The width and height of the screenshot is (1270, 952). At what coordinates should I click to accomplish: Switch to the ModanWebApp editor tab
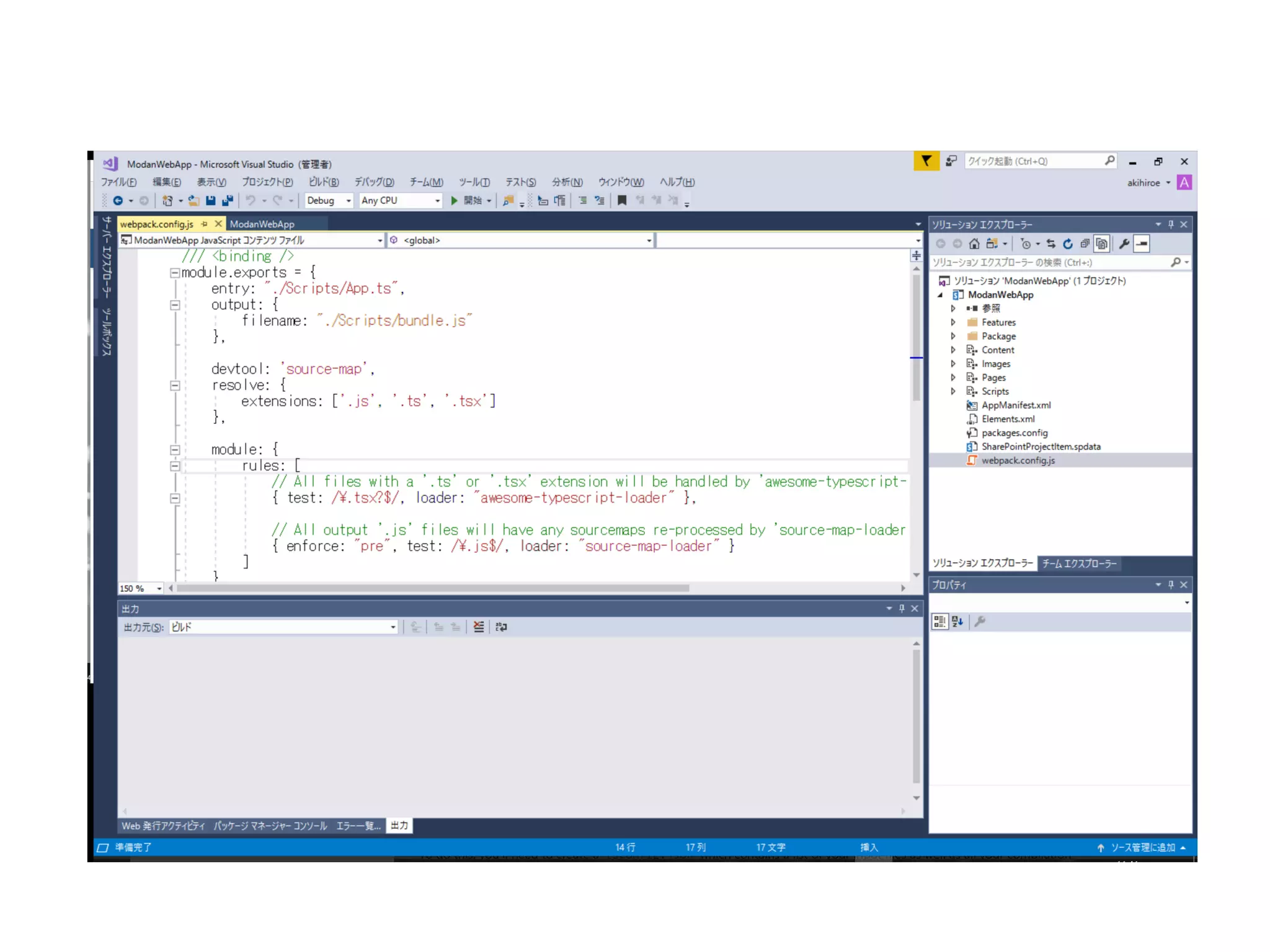262,224
